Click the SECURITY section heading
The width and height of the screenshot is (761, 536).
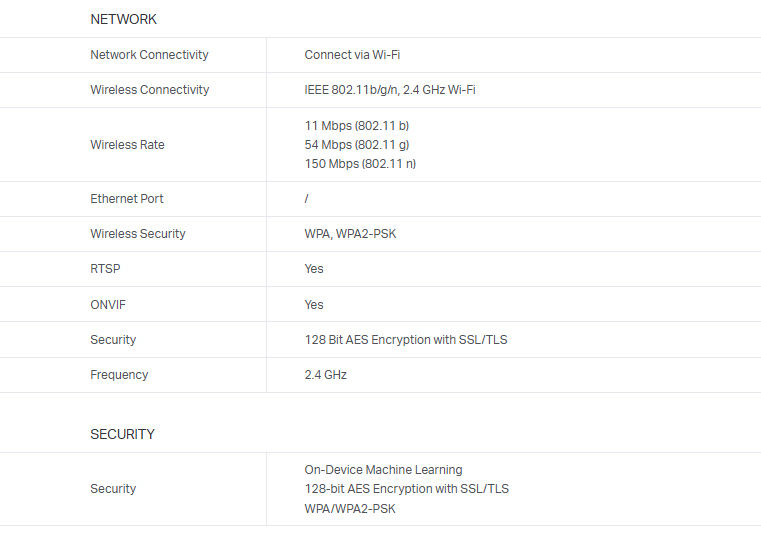click(x=122, y=434)
